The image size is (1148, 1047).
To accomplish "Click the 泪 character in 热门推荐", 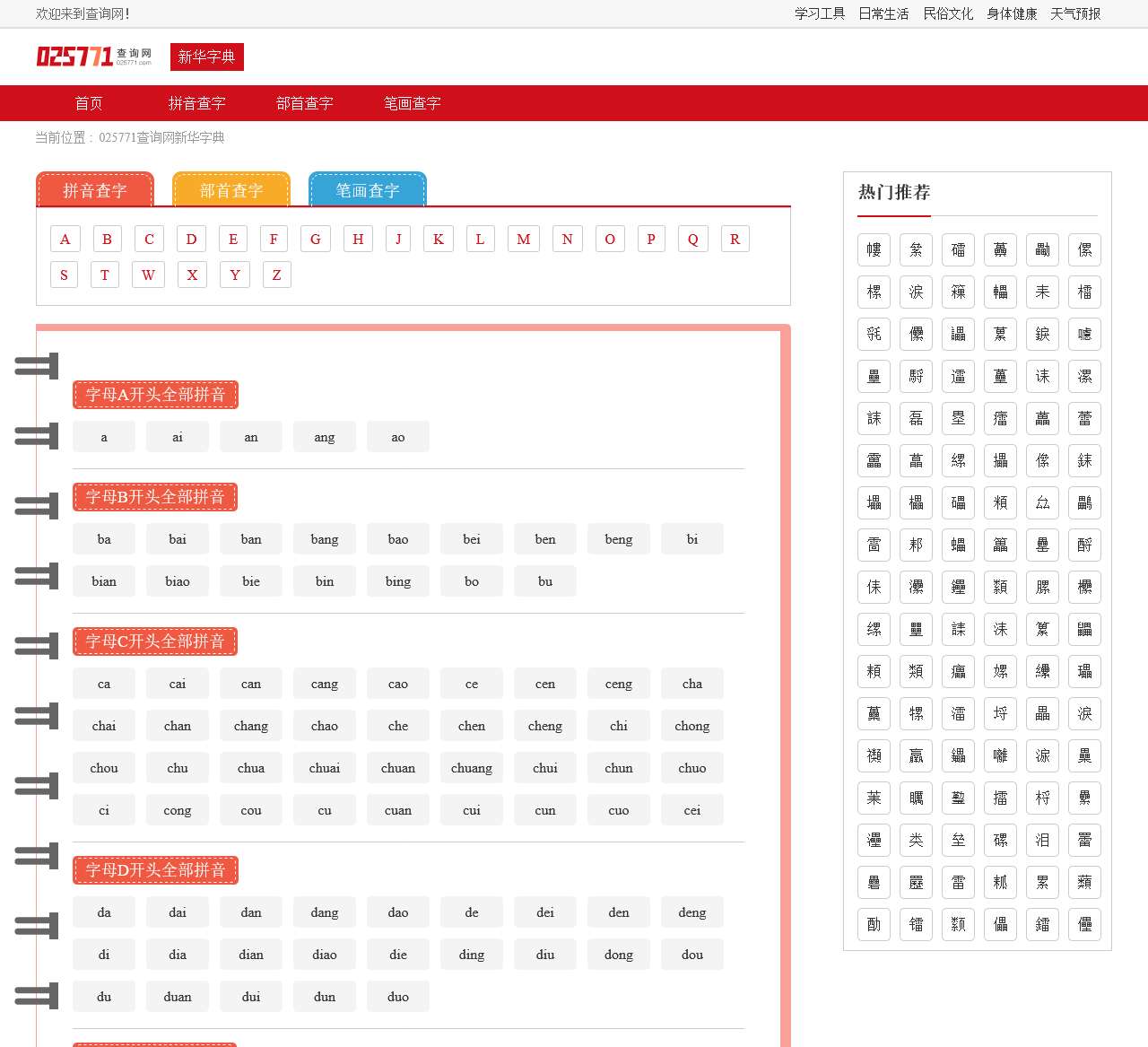I will (x=1042, y=840).
